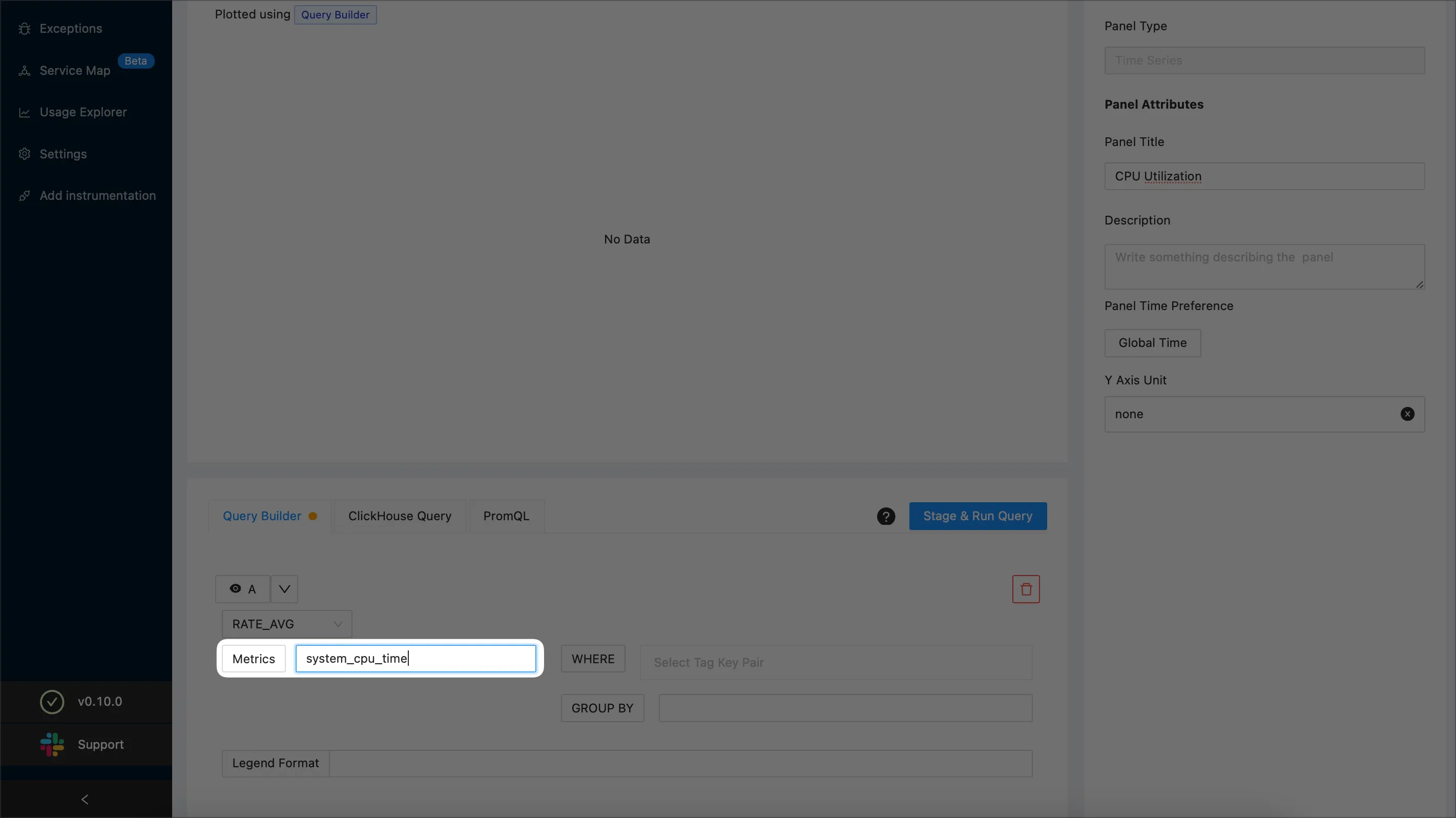This screenshot has height=818, width=1456.
Task: Open the Panel Type Time Series dropdown
Action: (x=1264, y=60)
